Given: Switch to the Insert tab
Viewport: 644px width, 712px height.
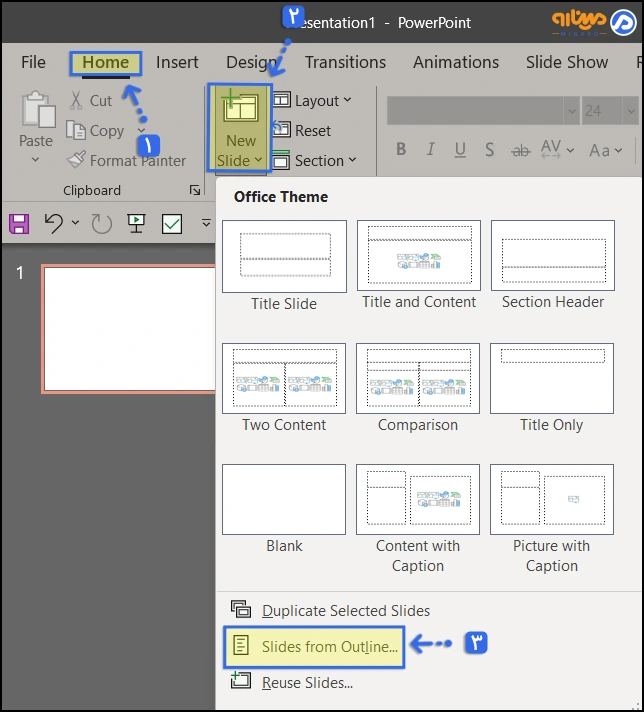Looking at the screenshot, I should (x=177, y=62).
